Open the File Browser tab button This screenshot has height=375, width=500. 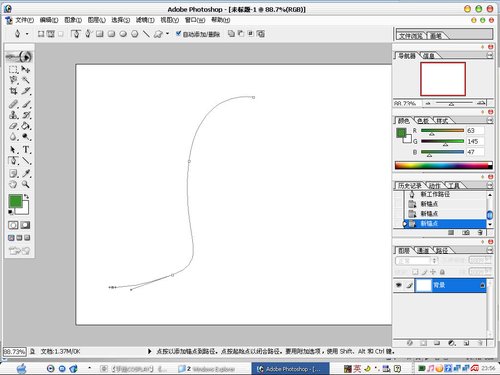click(411, 36)
